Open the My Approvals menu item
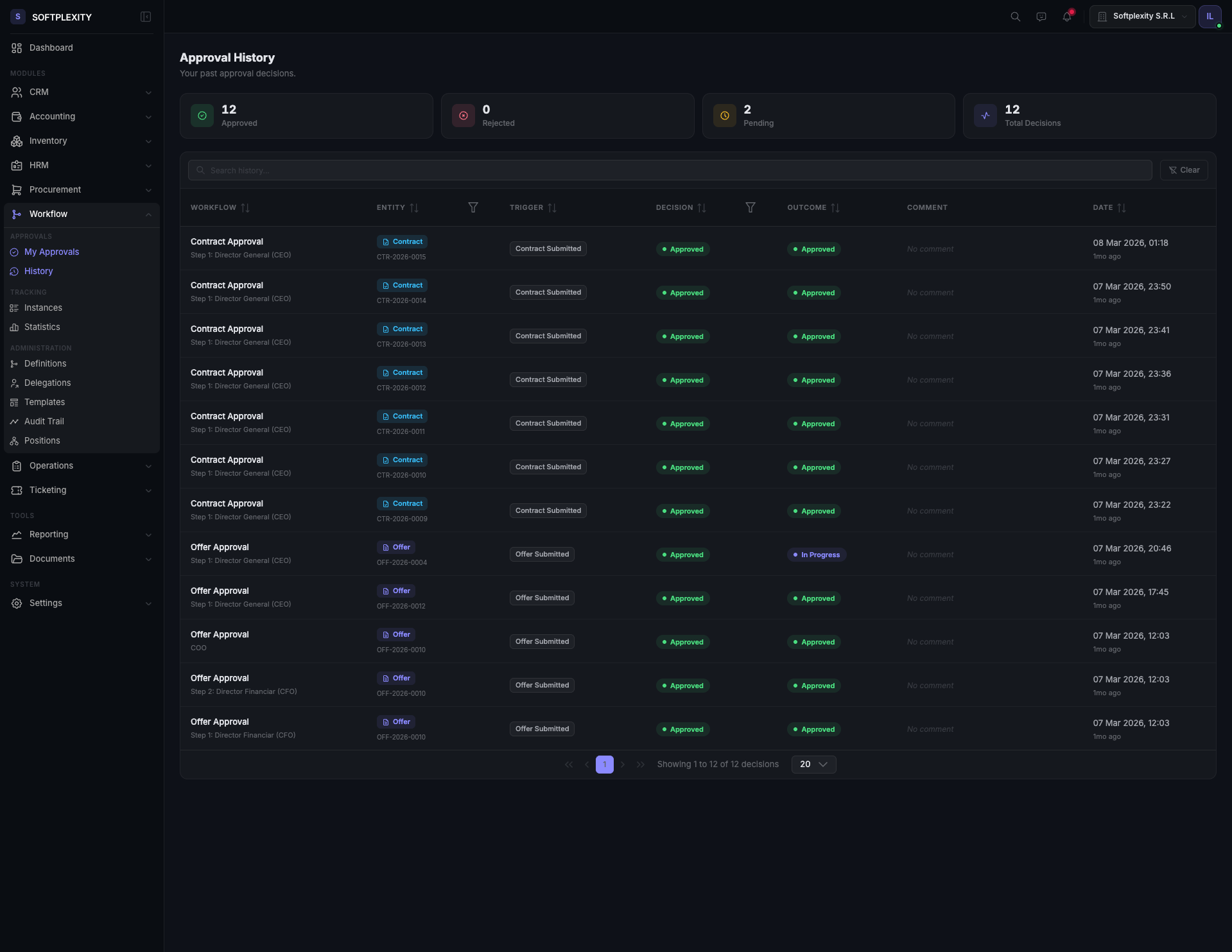 pos(51,252)
